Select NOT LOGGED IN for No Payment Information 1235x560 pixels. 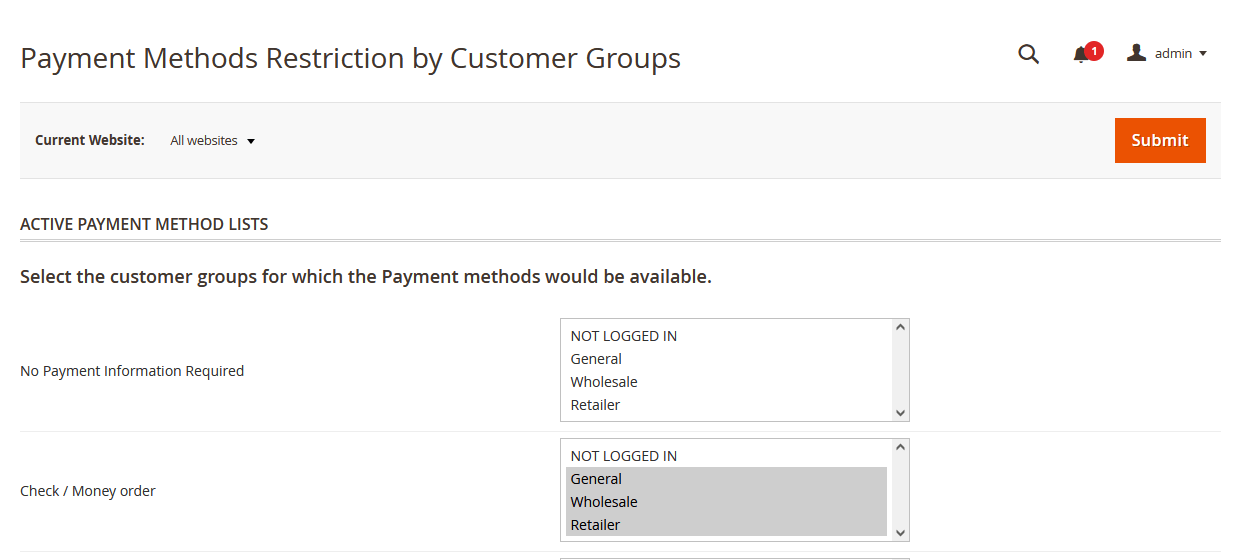point(624,336)
